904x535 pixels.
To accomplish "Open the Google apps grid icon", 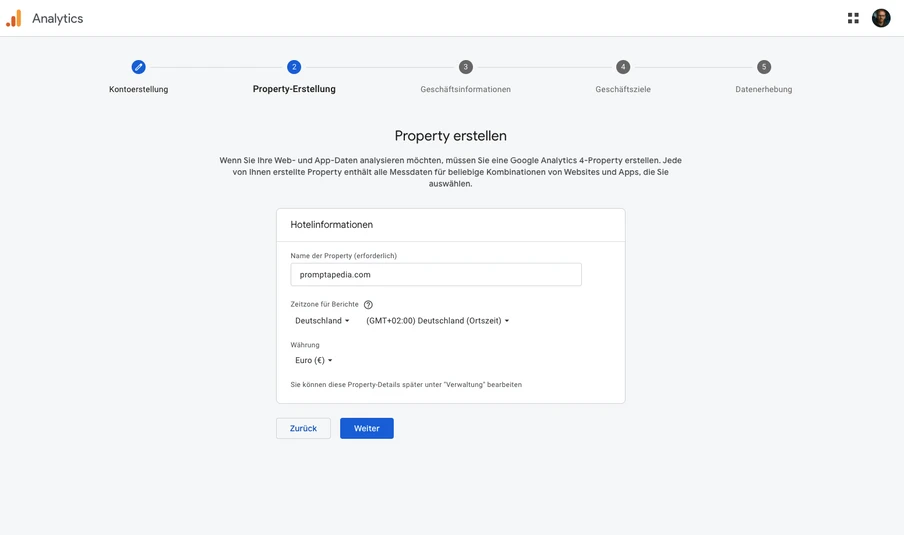I will tap(853, 18).
